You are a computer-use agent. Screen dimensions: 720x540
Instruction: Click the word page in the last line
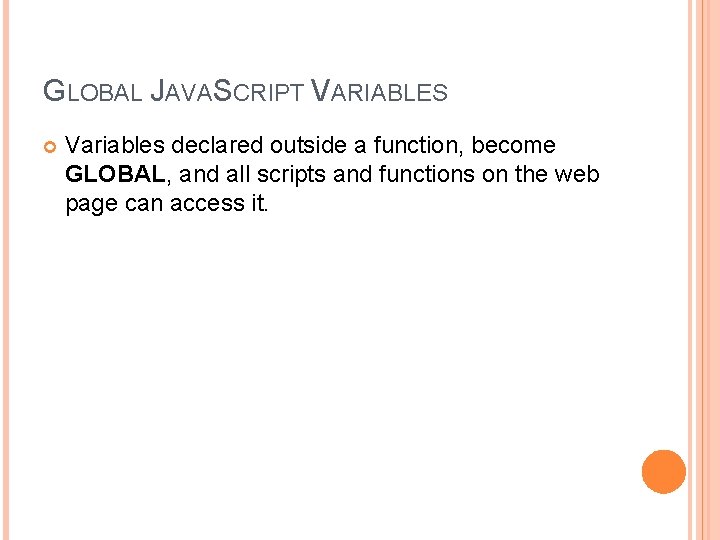pos(92,205)
